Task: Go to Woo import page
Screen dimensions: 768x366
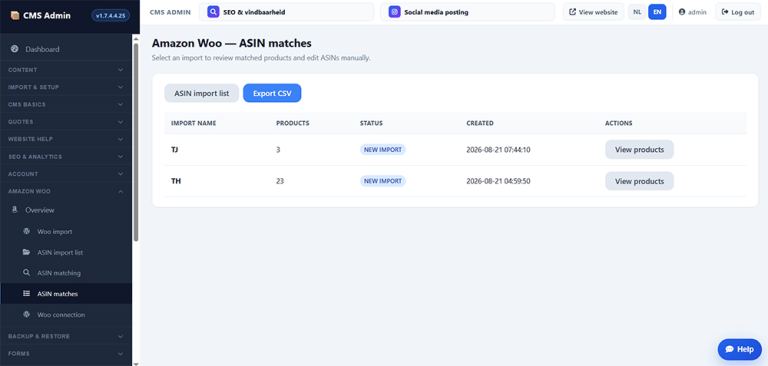Action: pyautogui.click(x=66, y=231)
